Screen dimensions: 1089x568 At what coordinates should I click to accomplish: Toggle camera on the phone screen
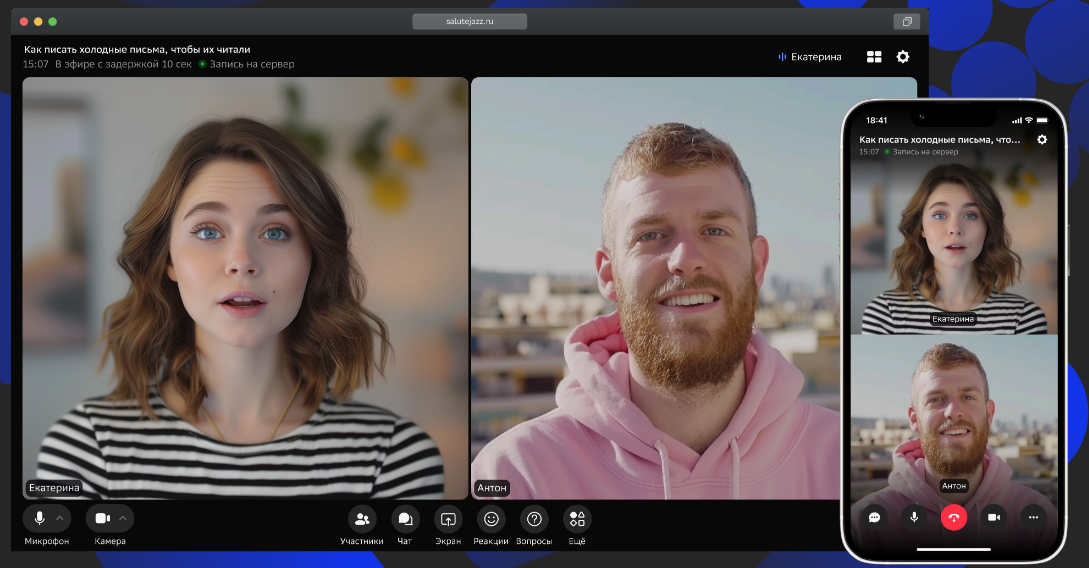[994, 517]
